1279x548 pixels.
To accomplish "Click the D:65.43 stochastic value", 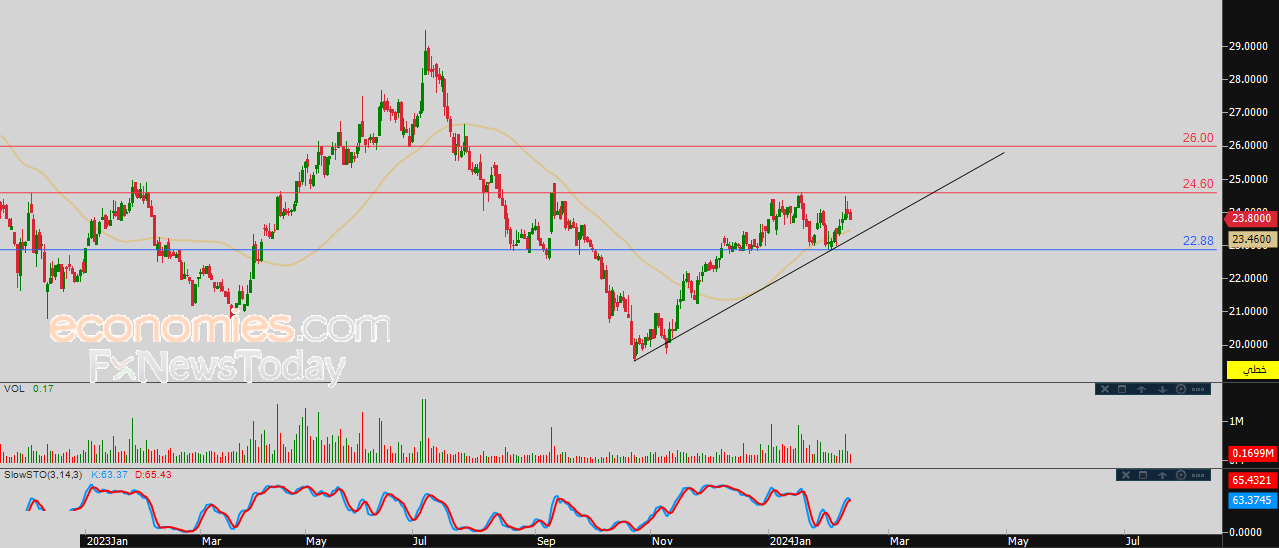I will point(152,474).
